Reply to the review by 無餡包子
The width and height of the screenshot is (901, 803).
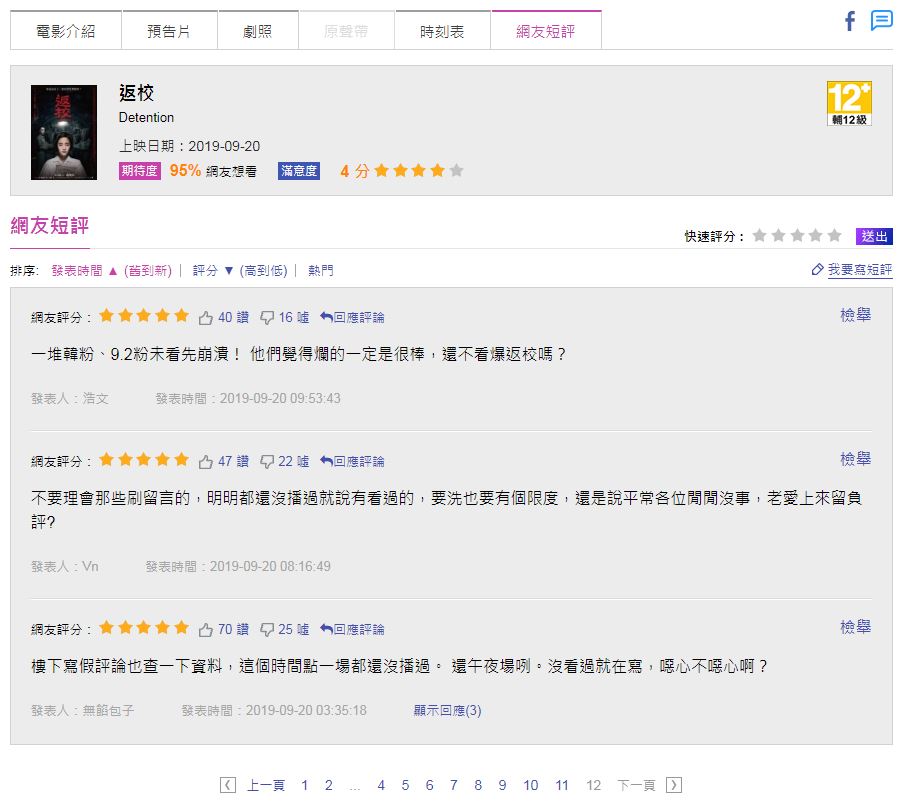tap(352, 629)
